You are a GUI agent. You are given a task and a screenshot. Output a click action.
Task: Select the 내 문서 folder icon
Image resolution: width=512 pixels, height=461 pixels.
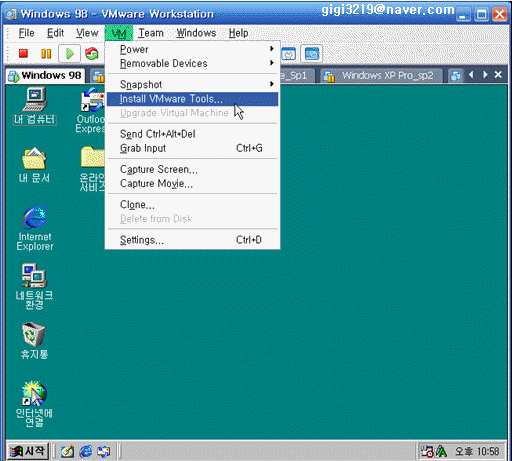coord(34,165)
